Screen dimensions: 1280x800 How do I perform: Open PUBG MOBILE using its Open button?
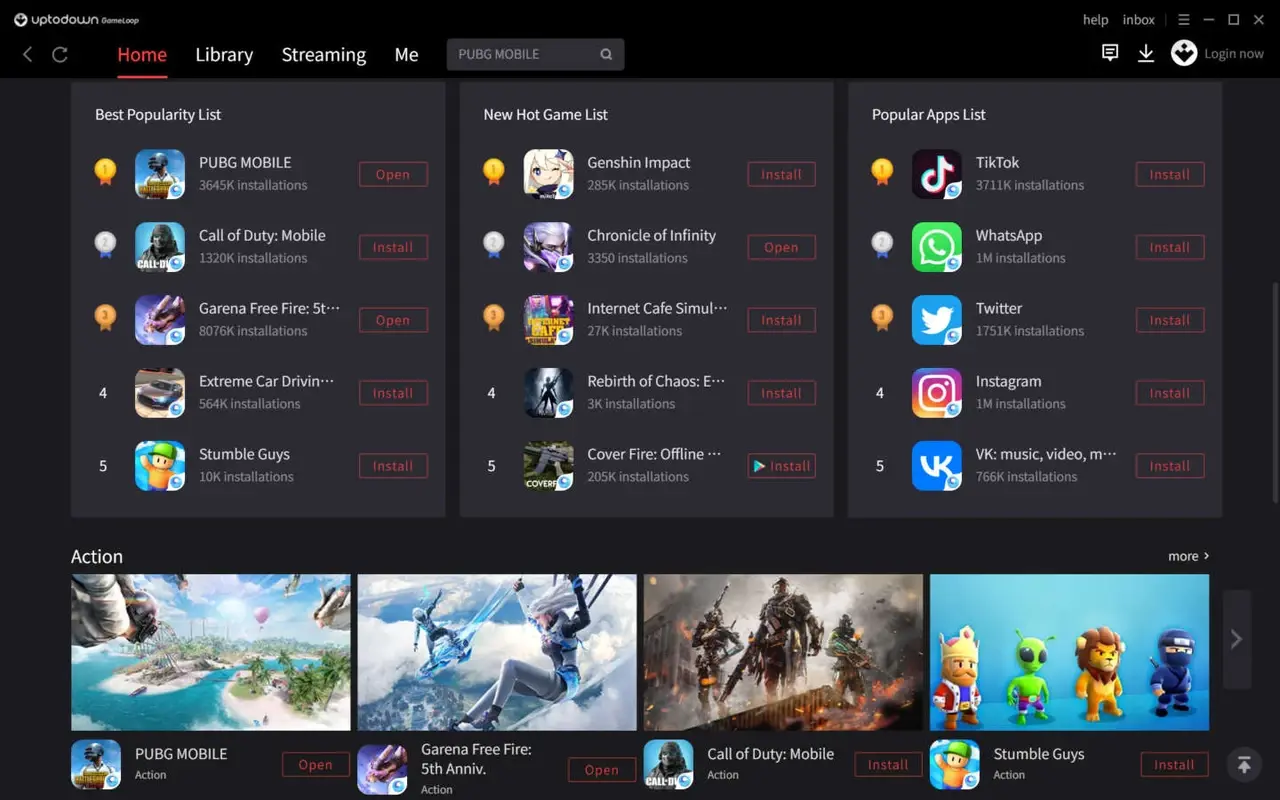[393, 174]
